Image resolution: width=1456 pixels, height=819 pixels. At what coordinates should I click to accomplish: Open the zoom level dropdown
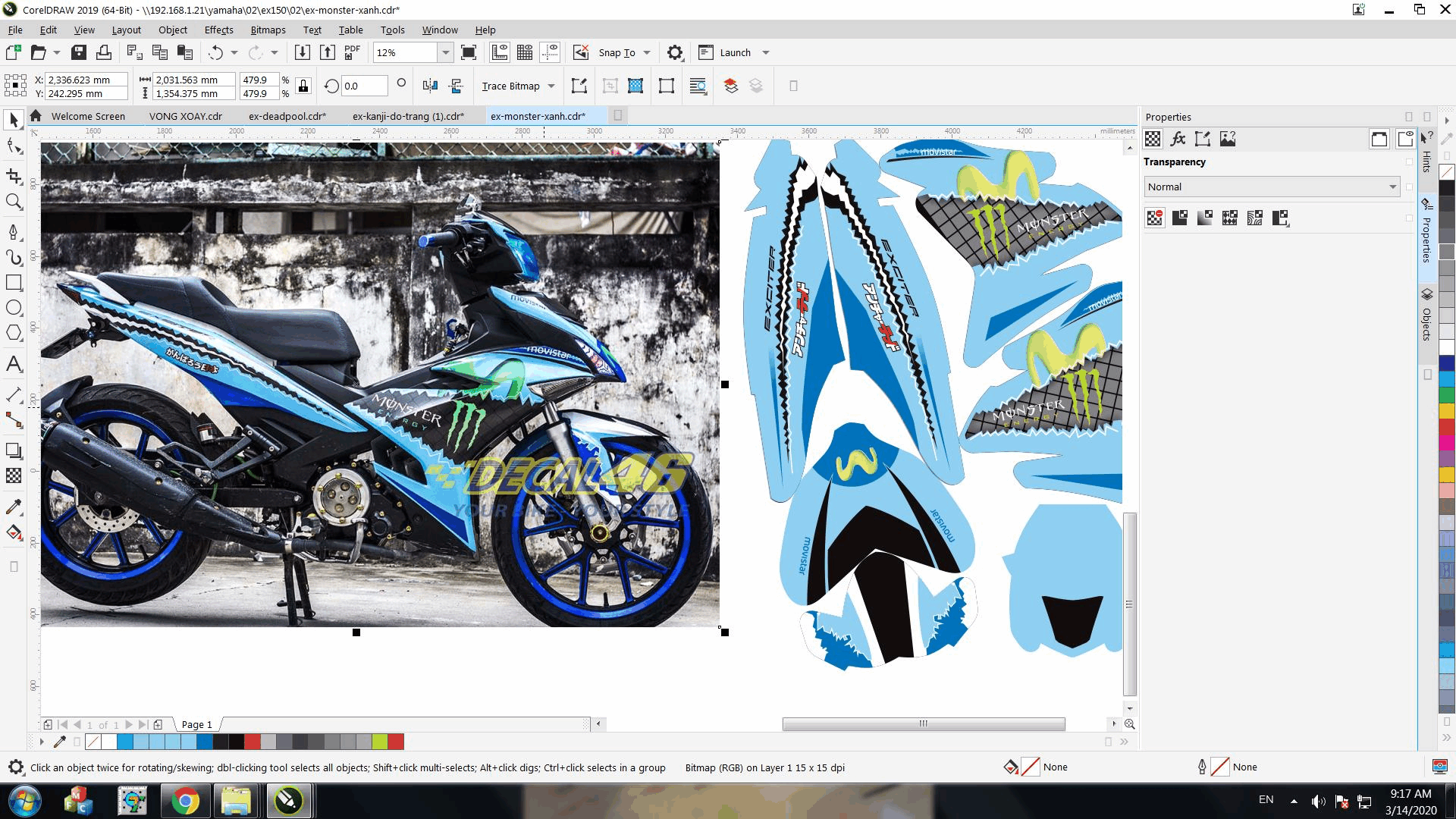click(x=446, y=52)
